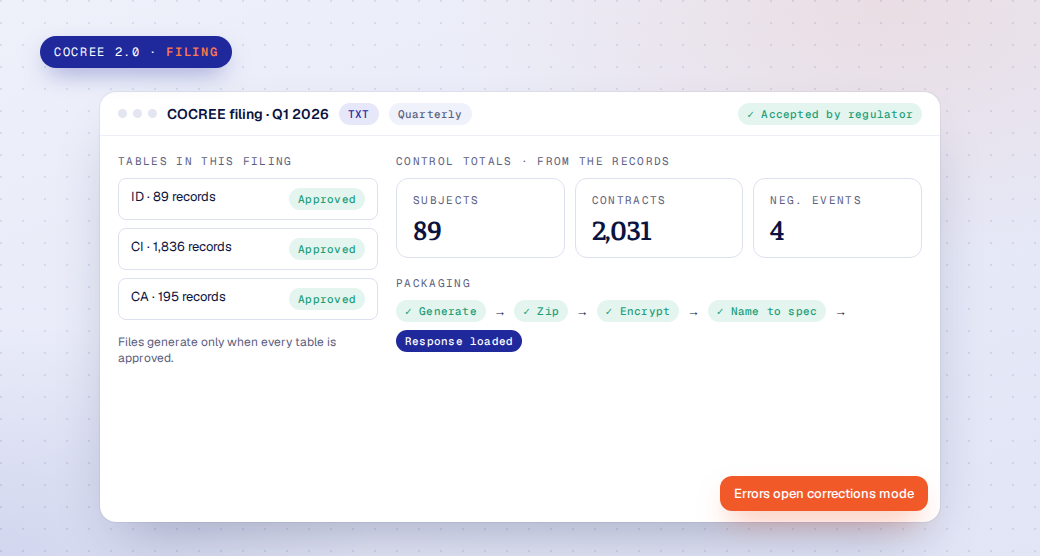Open the Contracts control total card
Viewport: 1040px width, 556px height.
coord(659,218)
